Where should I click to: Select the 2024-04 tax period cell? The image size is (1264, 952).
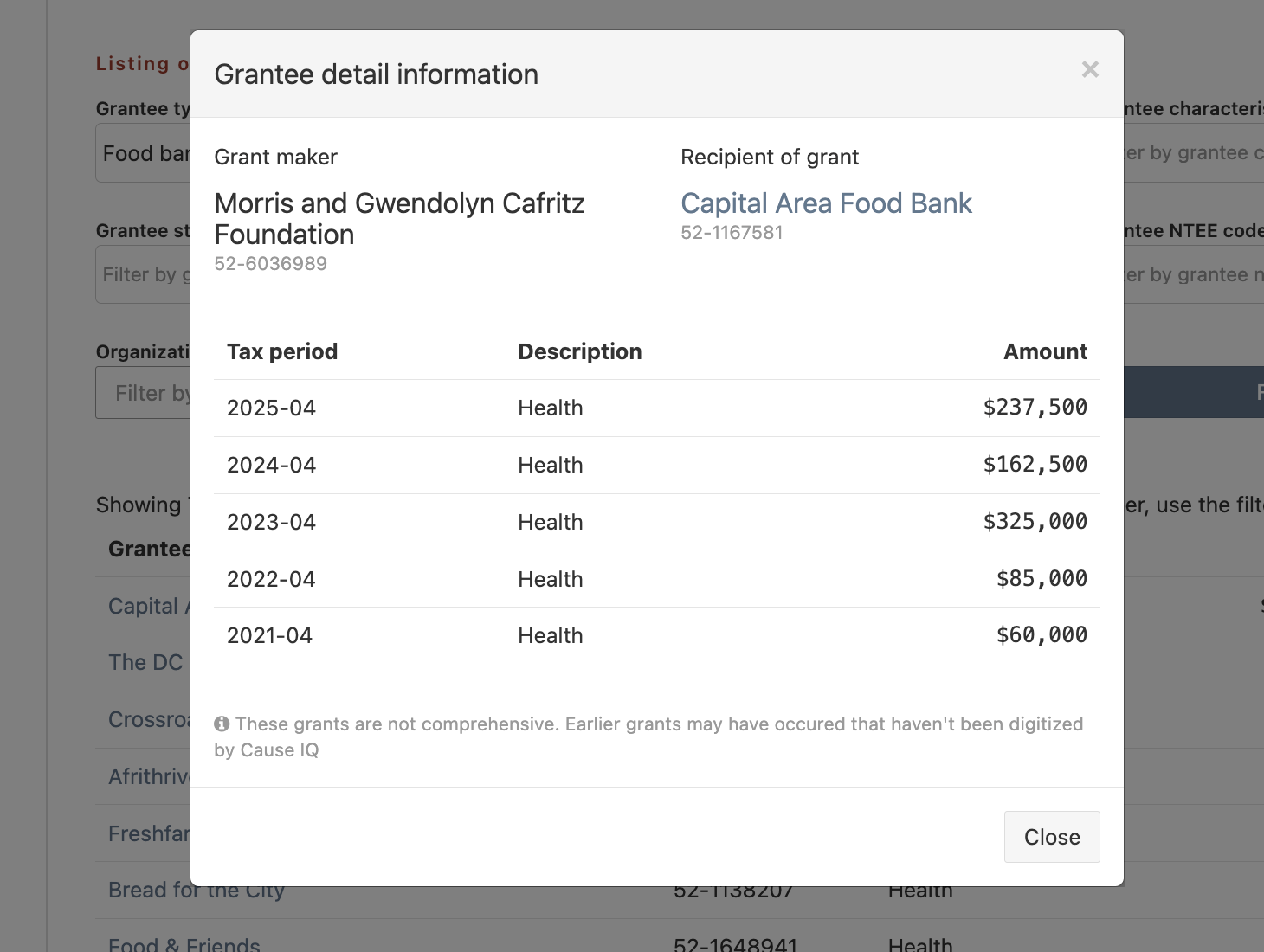click(x=271, y=465)
